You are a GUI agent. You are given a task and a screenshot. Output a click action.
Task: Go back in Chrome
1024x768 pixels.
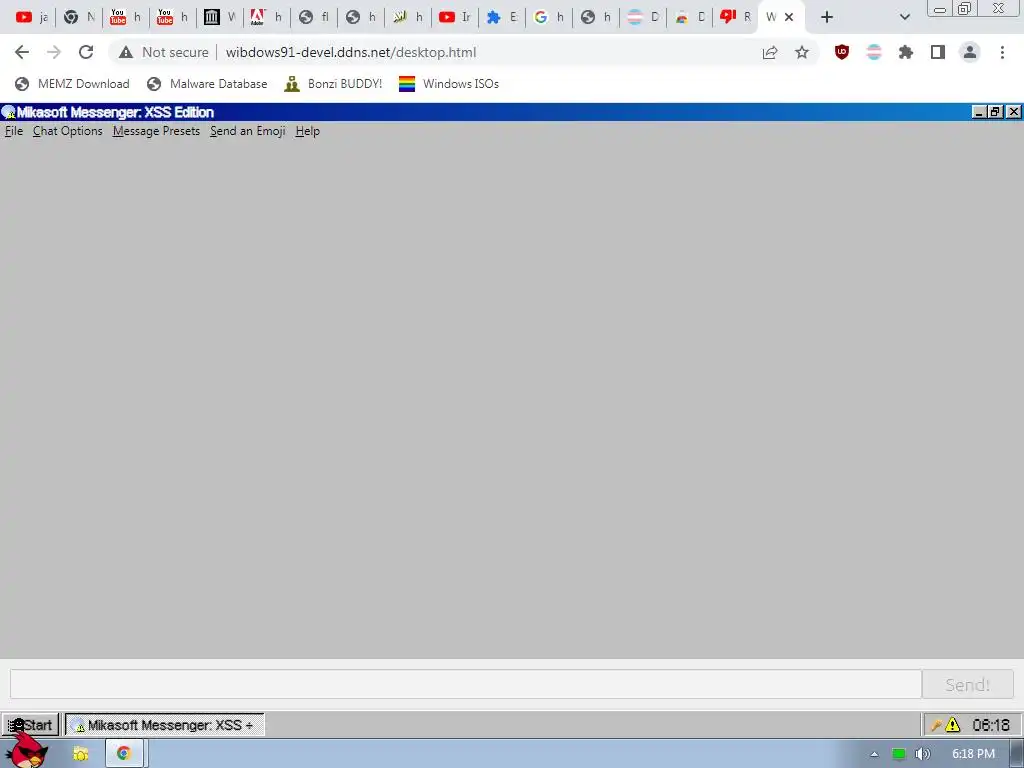(x=22, y=52)
